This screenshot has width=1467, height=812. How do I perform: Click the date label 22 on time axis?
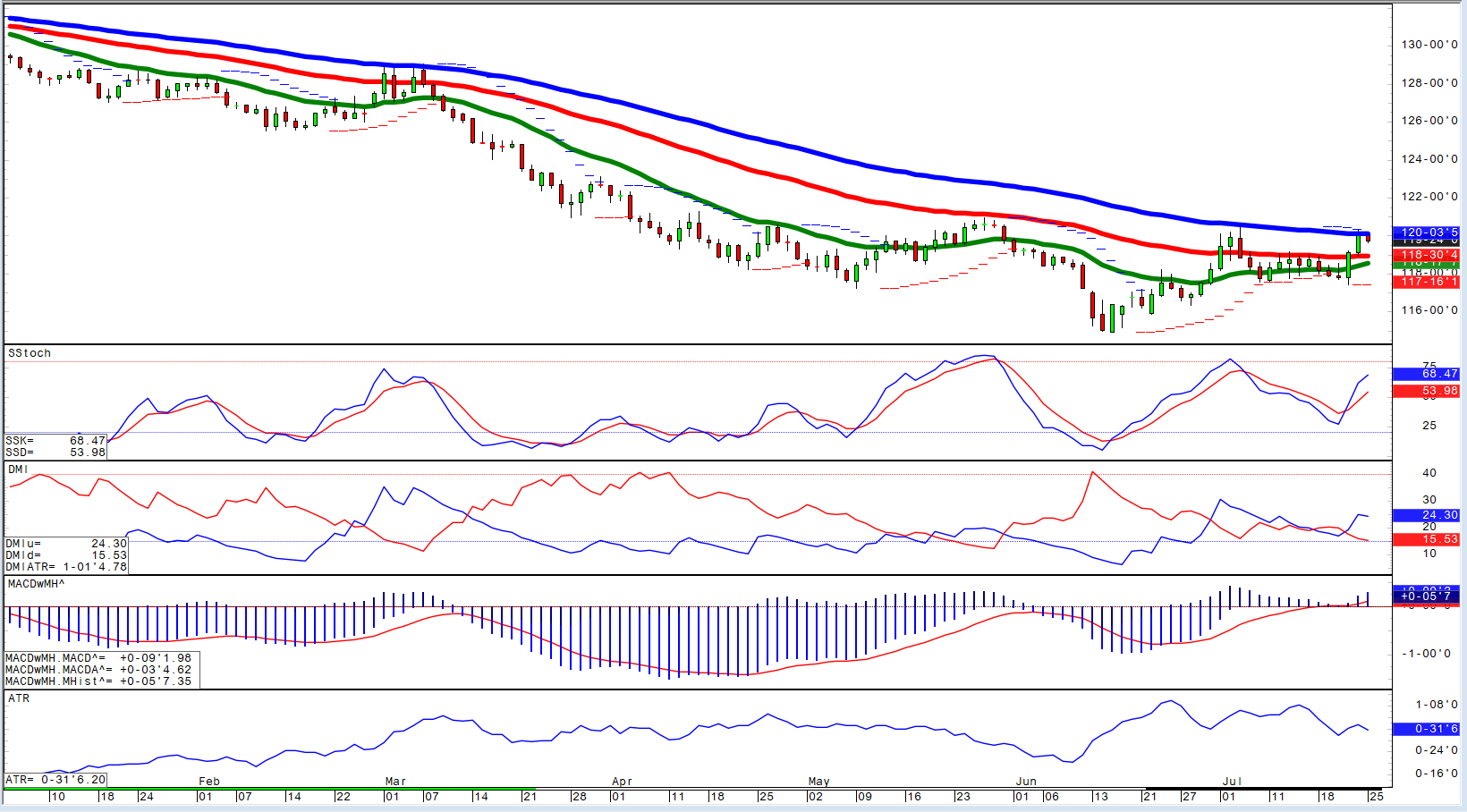click(x=343, y=797)
